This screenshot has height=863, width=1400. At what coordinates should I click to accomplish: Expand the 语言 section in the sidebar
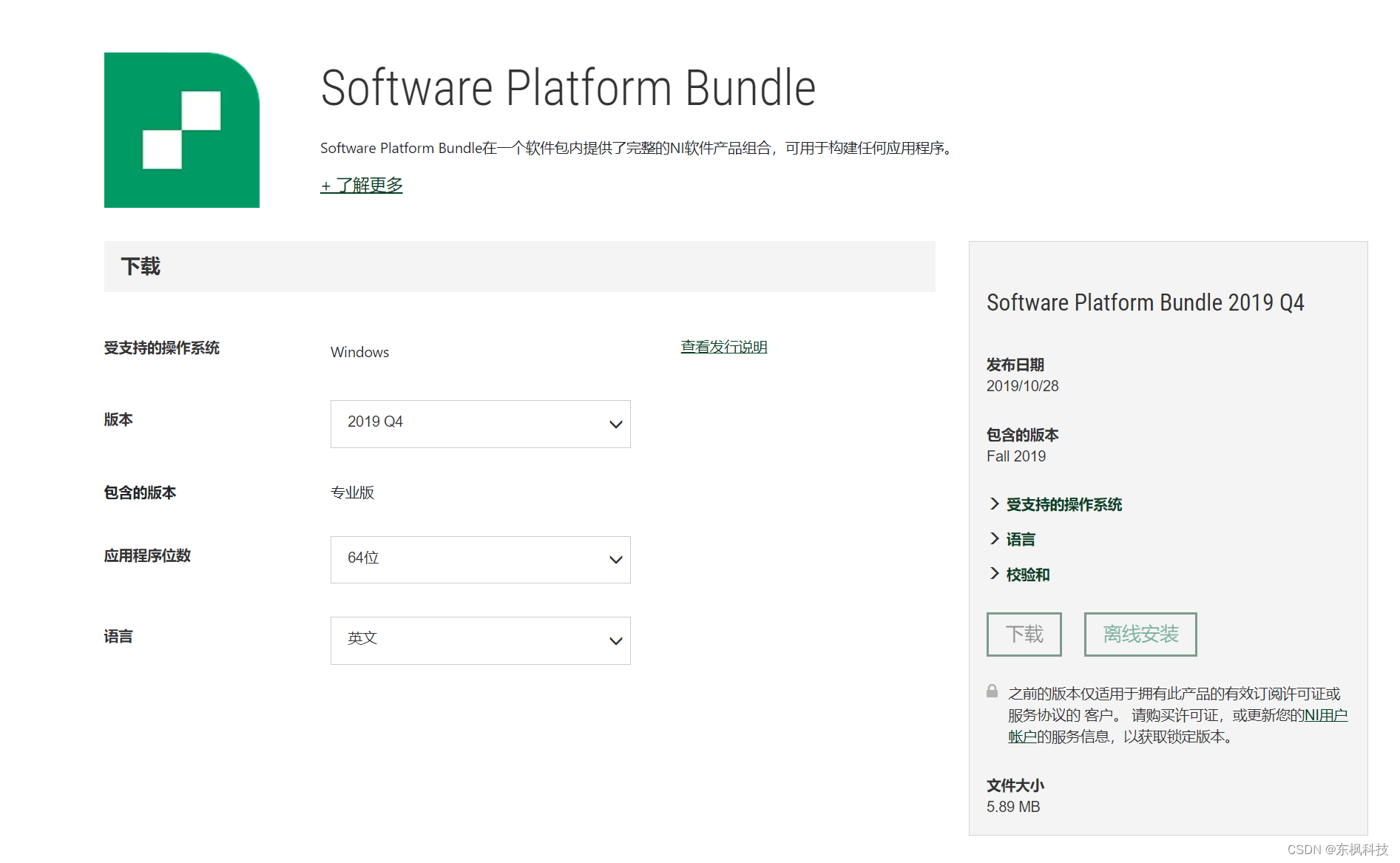[1021, 539]
